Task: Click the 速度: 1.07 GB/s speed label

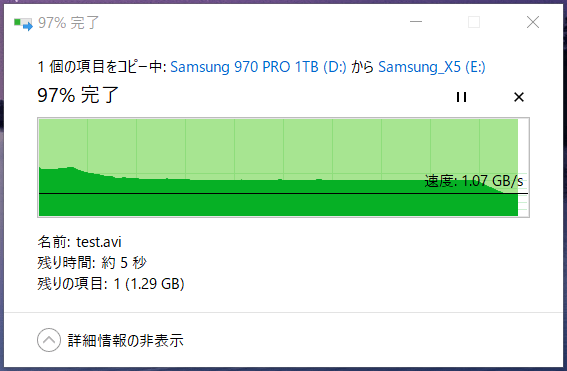Action: [474, 181]
